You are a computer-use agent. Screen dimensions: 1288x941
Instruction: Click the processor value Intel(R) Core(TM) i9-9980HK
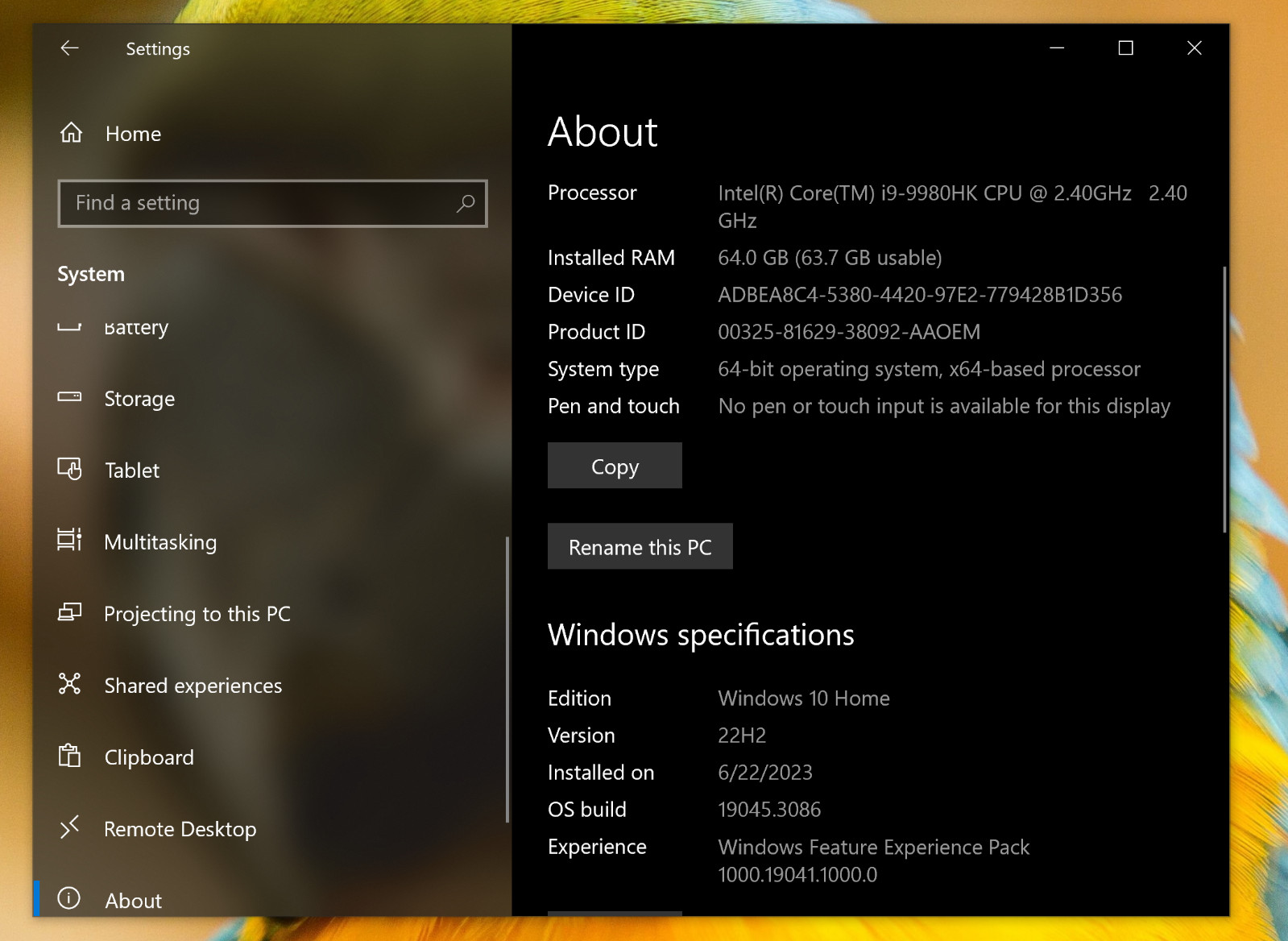[952, 206]
